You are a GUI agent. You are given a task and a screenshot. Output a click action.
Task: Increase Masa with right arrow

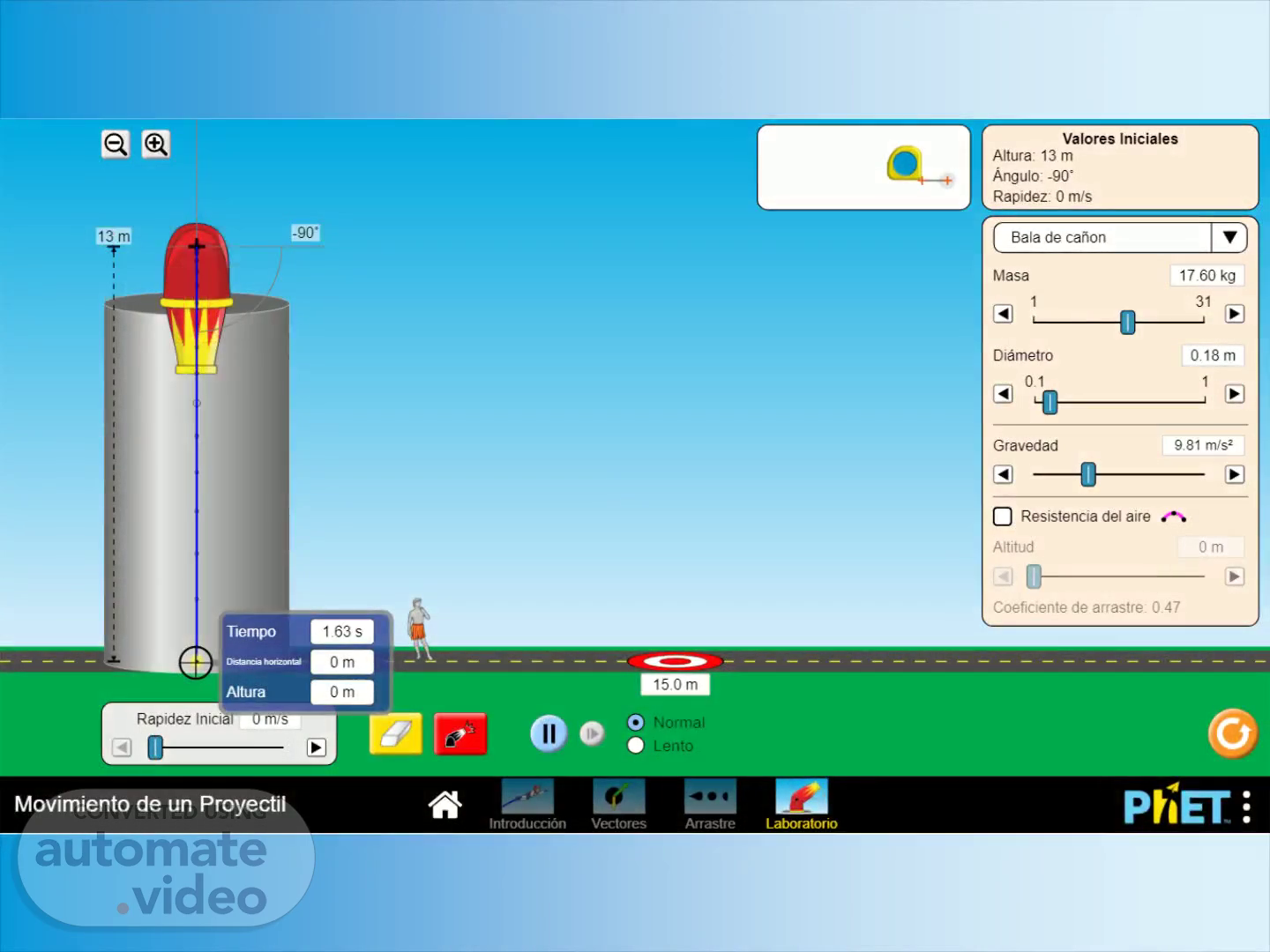1235,314
